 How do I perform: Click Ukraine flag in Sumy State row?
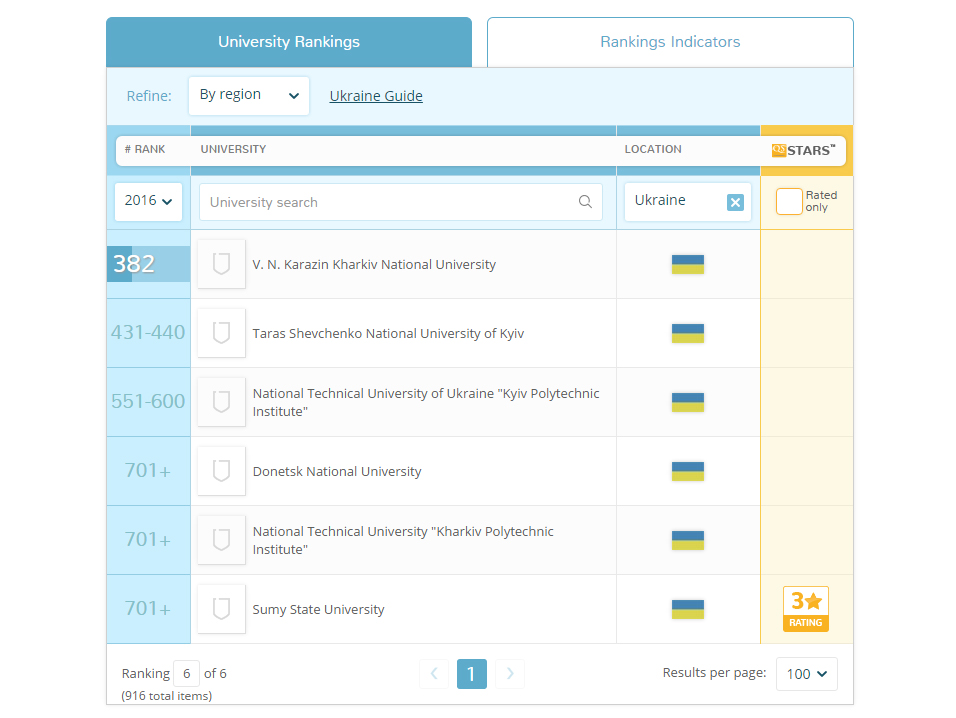(x=688, y=609)
